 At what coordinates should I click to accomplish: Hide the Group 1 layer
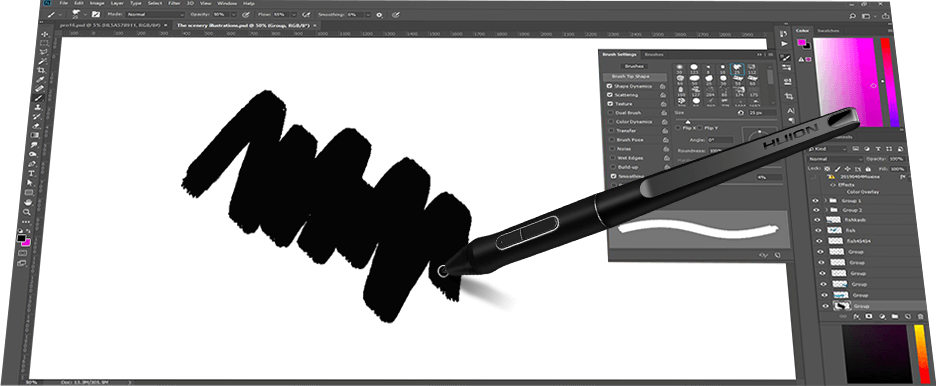click(816, 200)
